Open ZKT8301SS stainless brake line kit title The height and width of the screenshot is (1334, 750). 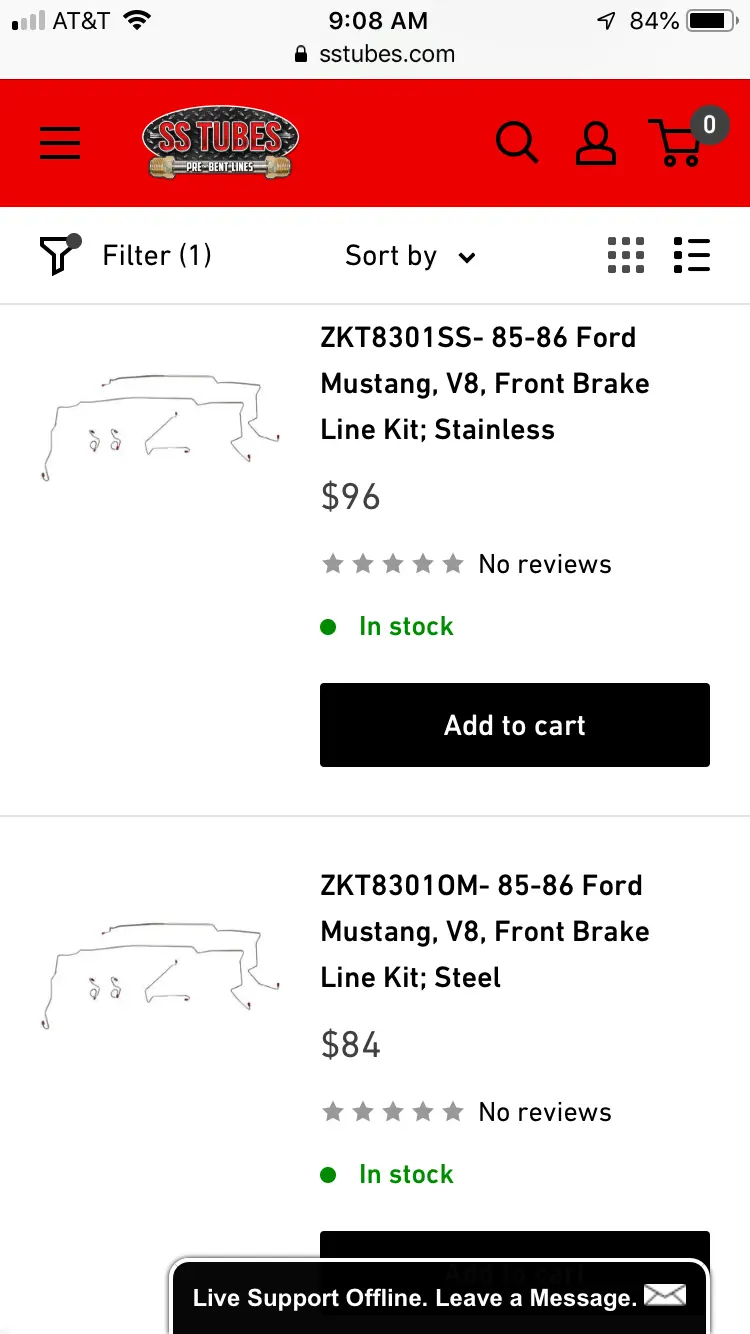click(485, 383)
